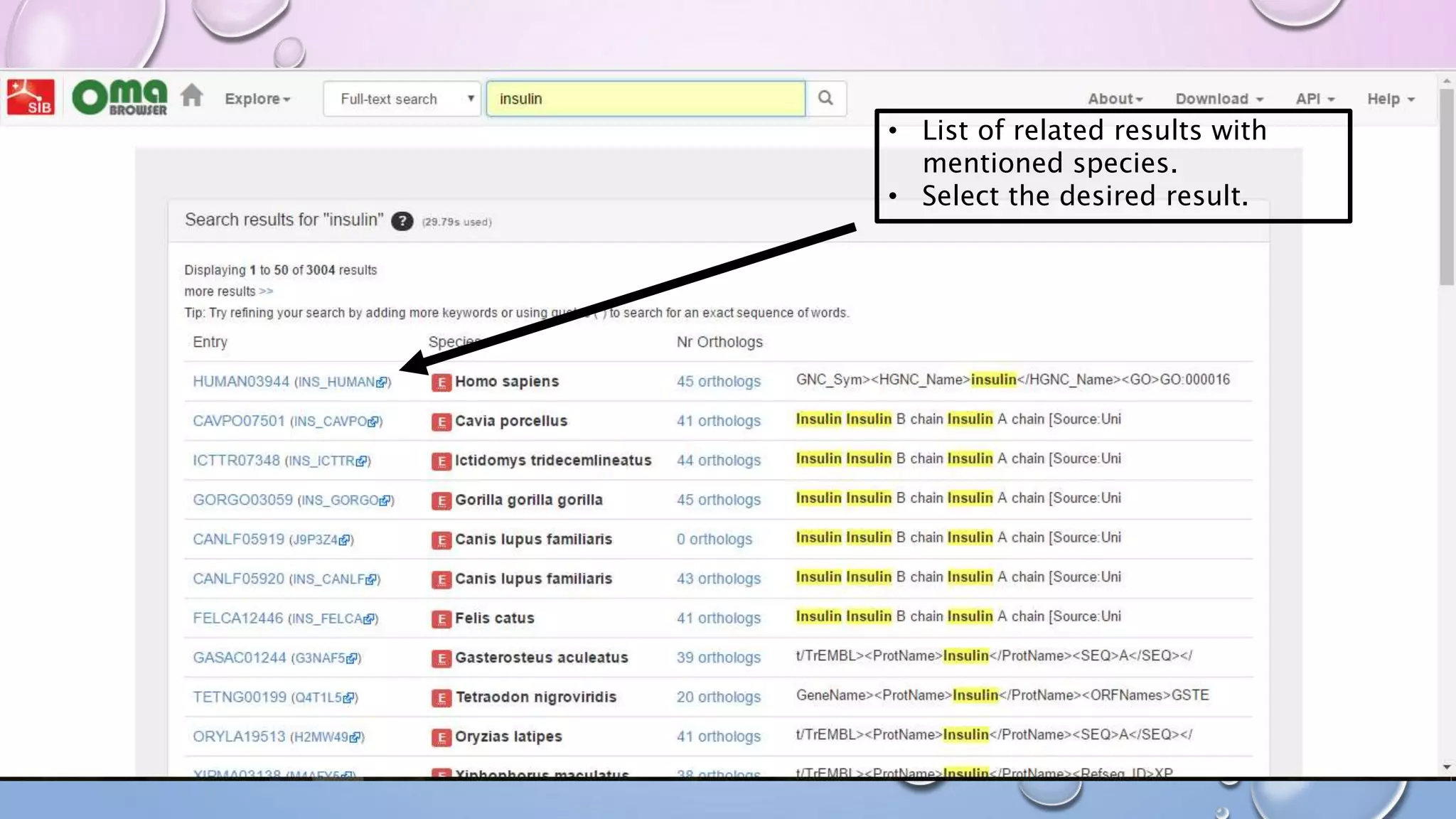Click the insulin search input field
The width and height of the screenshot is (1456, 819).
tap(645, 99)
